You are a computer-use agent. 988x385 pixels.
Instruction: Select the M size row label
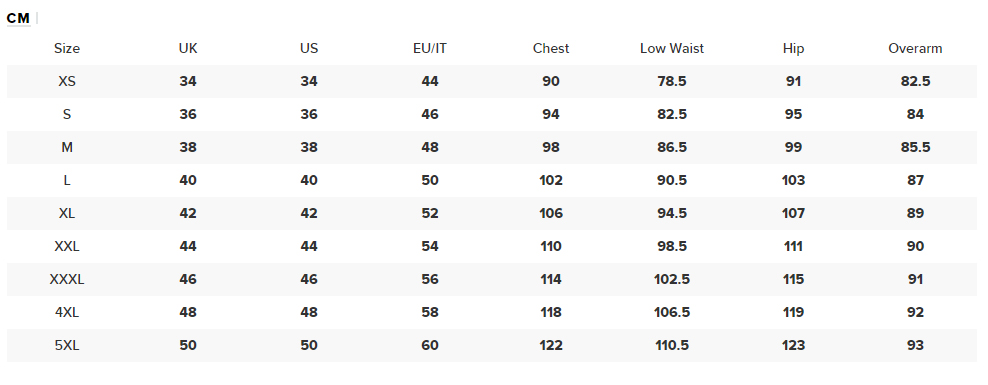pyautogui.click(x=67, y=147)
